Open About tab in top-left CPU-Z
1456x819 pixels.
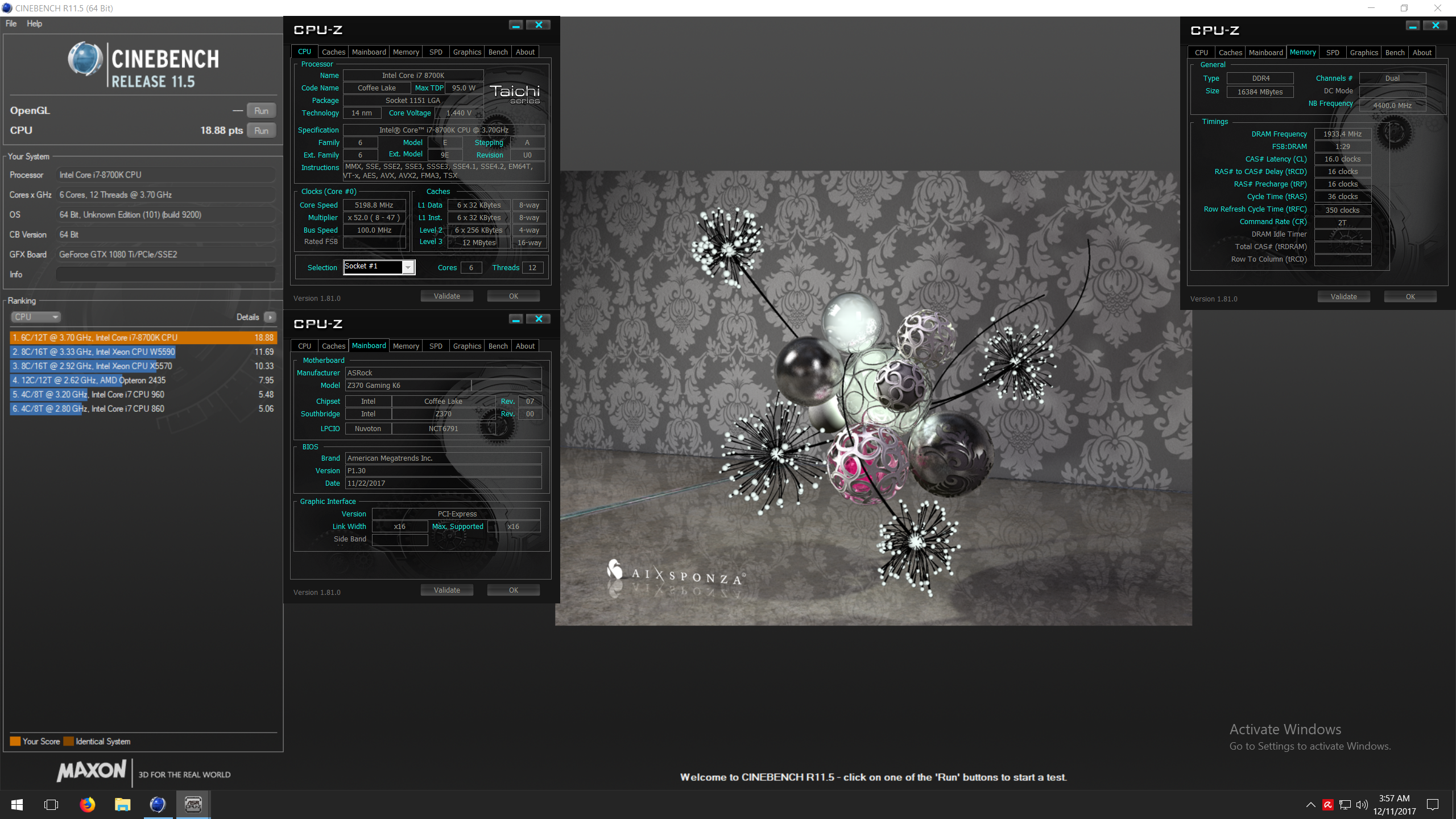coord(525,52)
